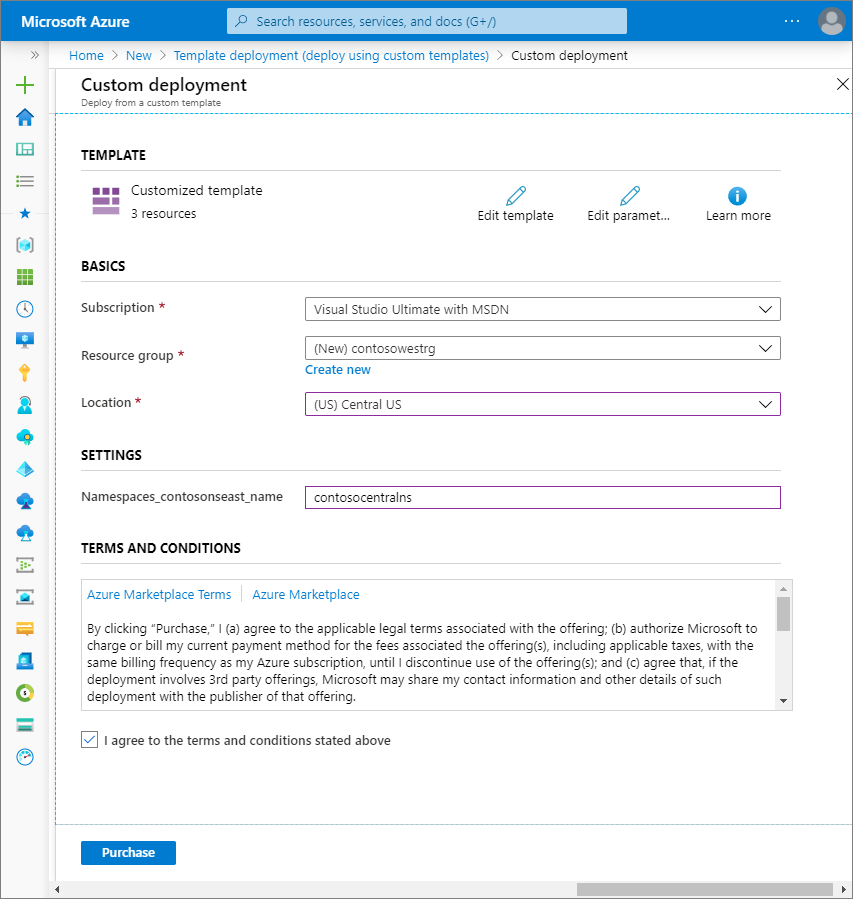Click the Purchase button
853x899 pixels.
tap(128, 852)
